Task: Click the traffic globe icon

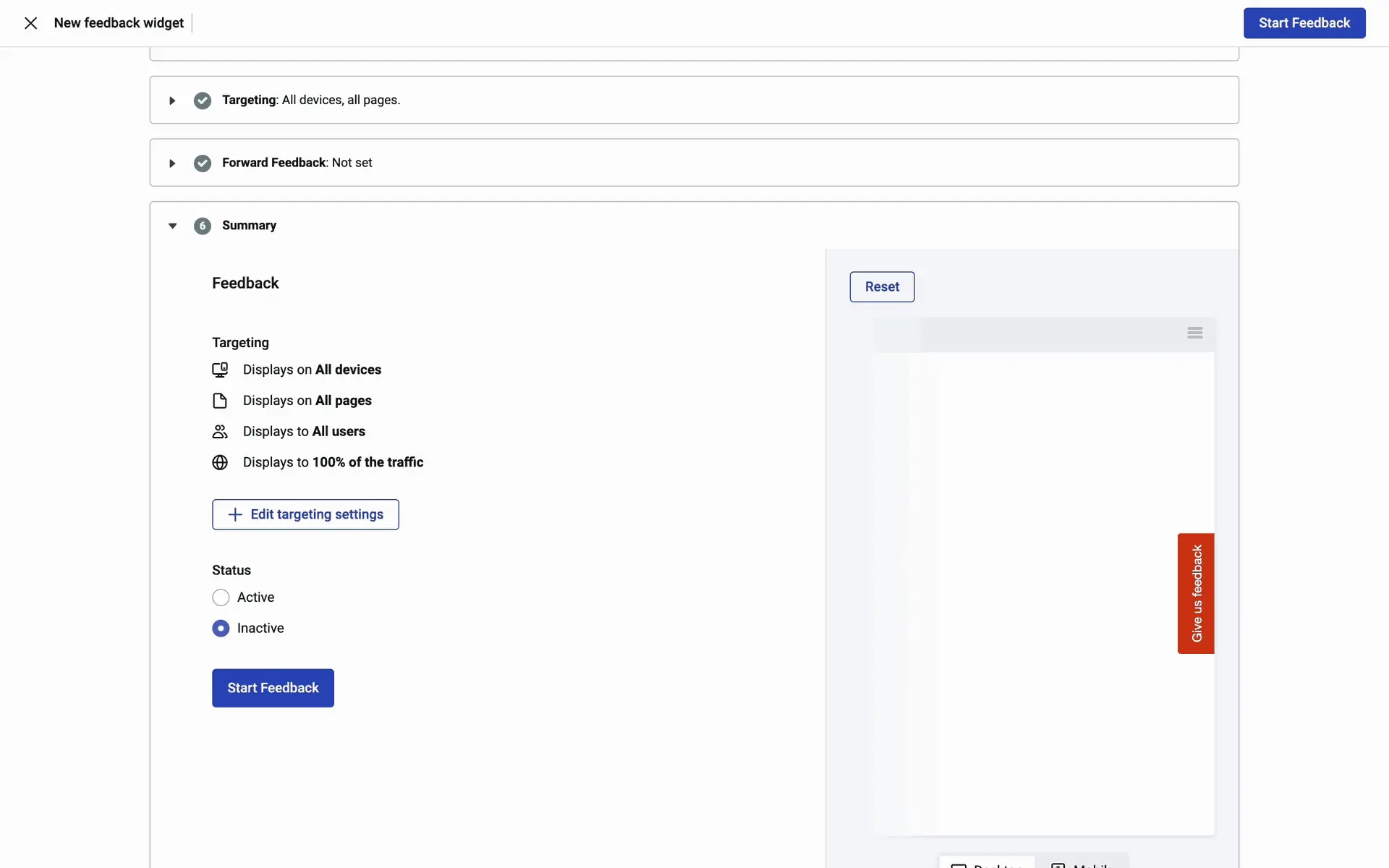Action: (x=220, y=463)
